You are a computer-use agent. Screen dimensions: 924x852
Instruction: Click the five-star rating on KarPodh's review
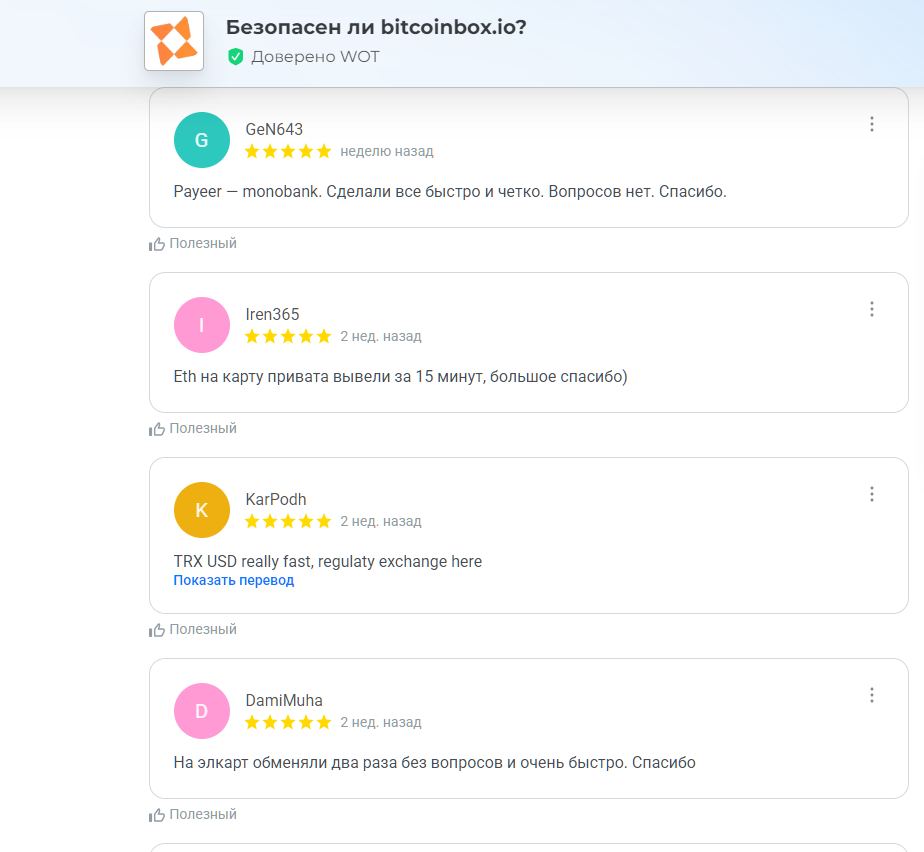(288, 521)
